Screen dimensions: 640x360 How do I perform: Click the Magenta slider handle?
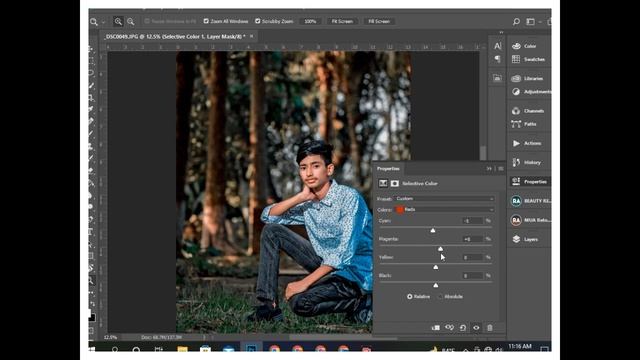440,249
